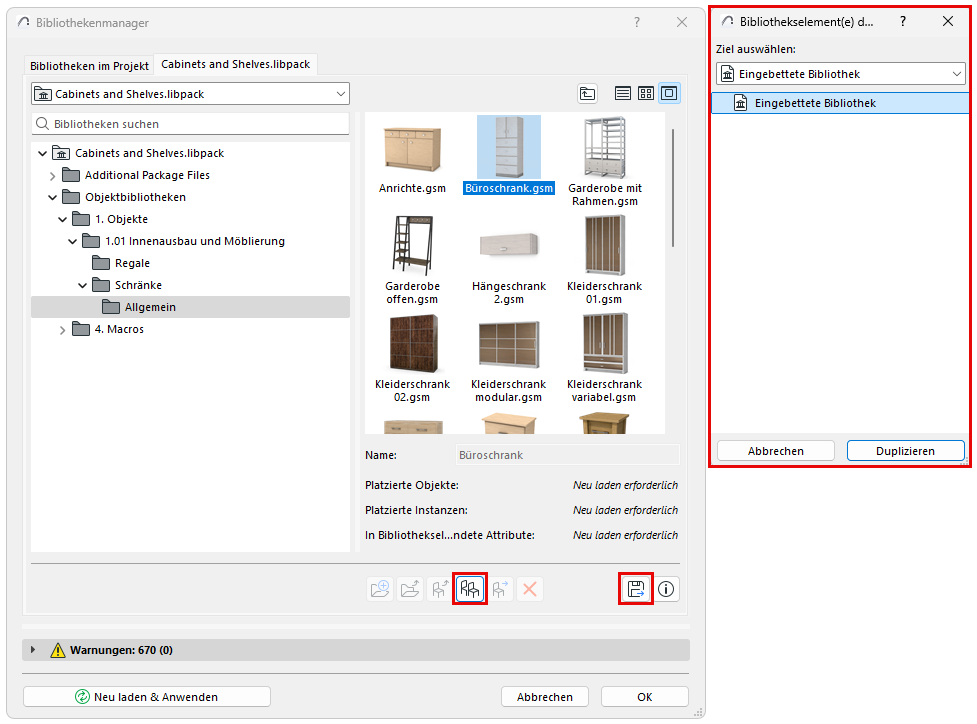Collapse the Objektbibliotheken folder
Viewport: 977px width, 724px height.
click(52, 198)
